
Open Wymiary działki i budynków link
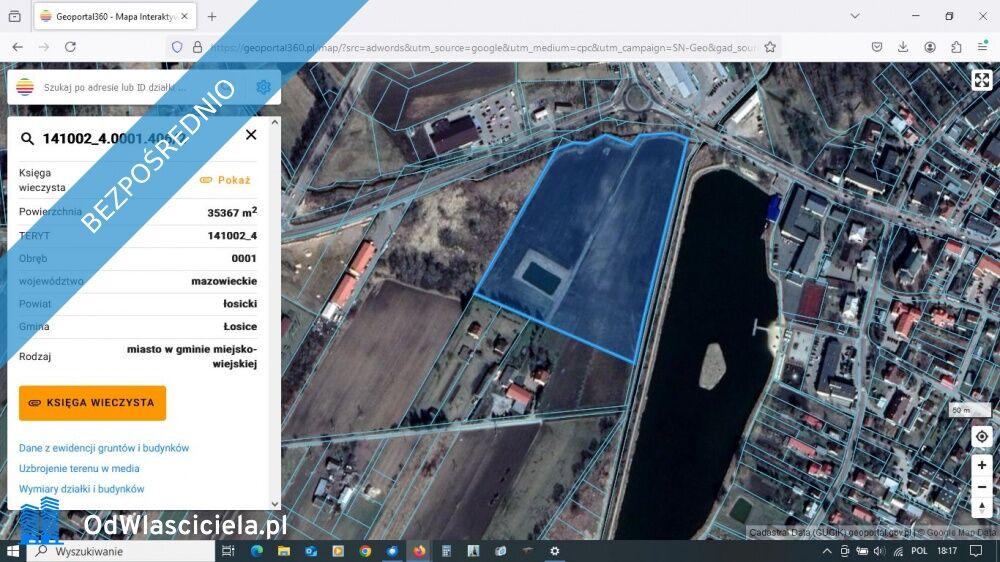point(82,489)
